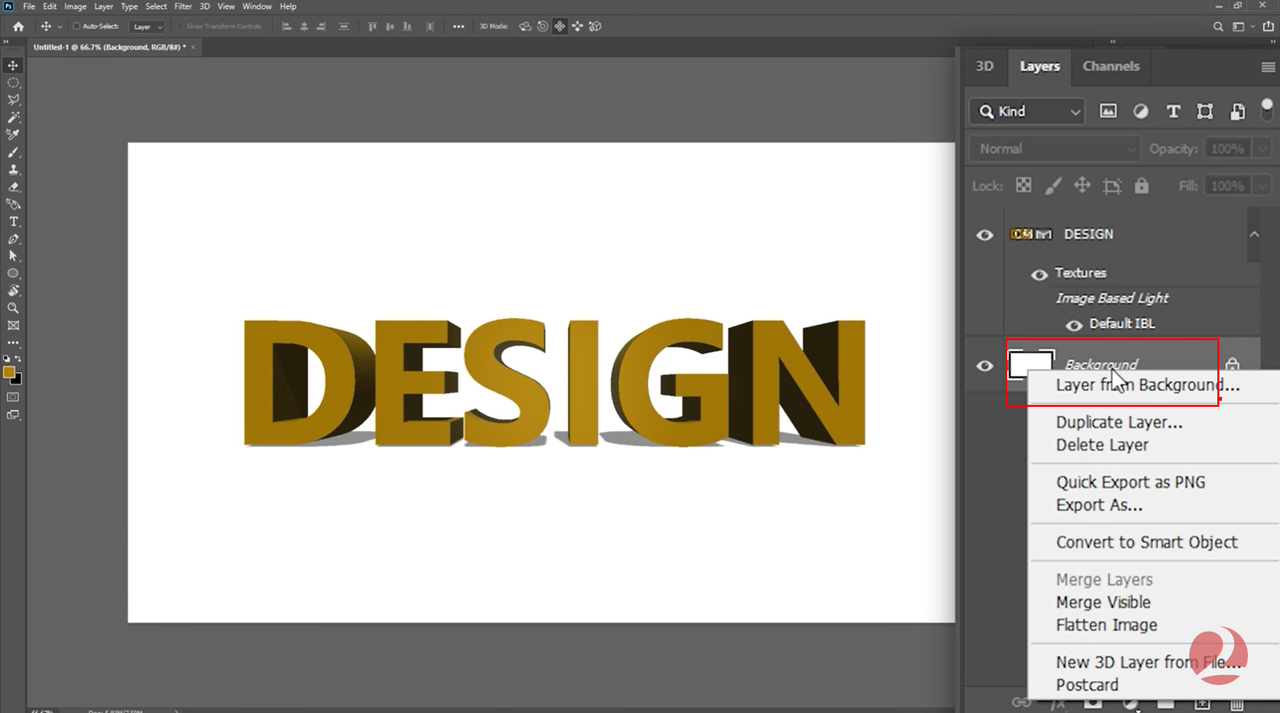Select the Eyedropper tool
The height and width of the screenshot is (713, 1280).
pos(13,135)
